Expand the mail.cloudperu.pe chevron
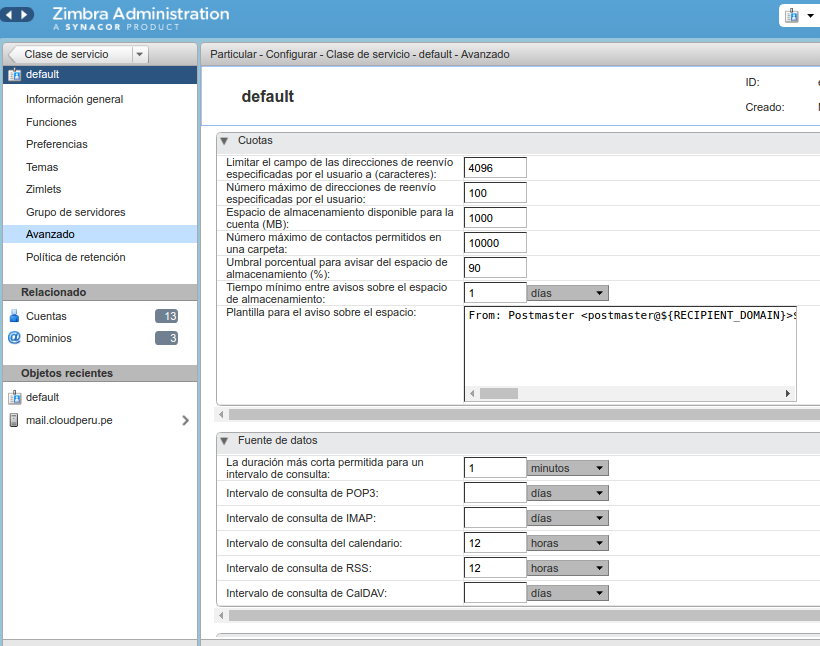 [185, 421]
